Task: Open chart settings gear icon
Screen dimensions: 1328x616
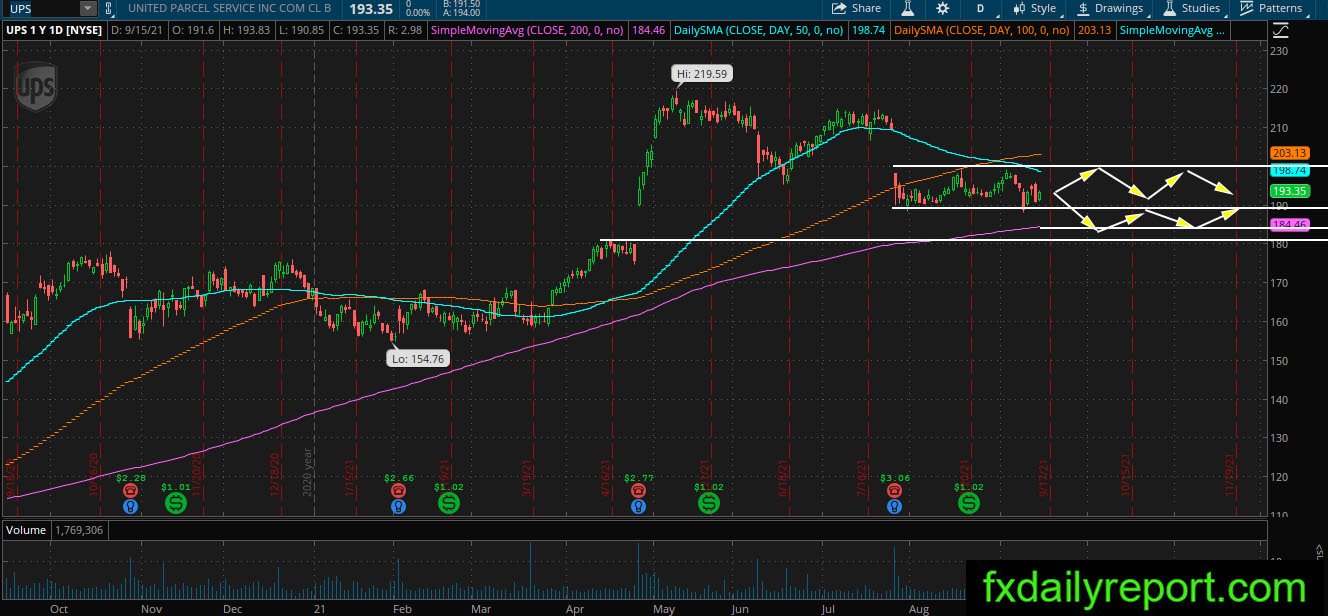Action: point(943,8)
